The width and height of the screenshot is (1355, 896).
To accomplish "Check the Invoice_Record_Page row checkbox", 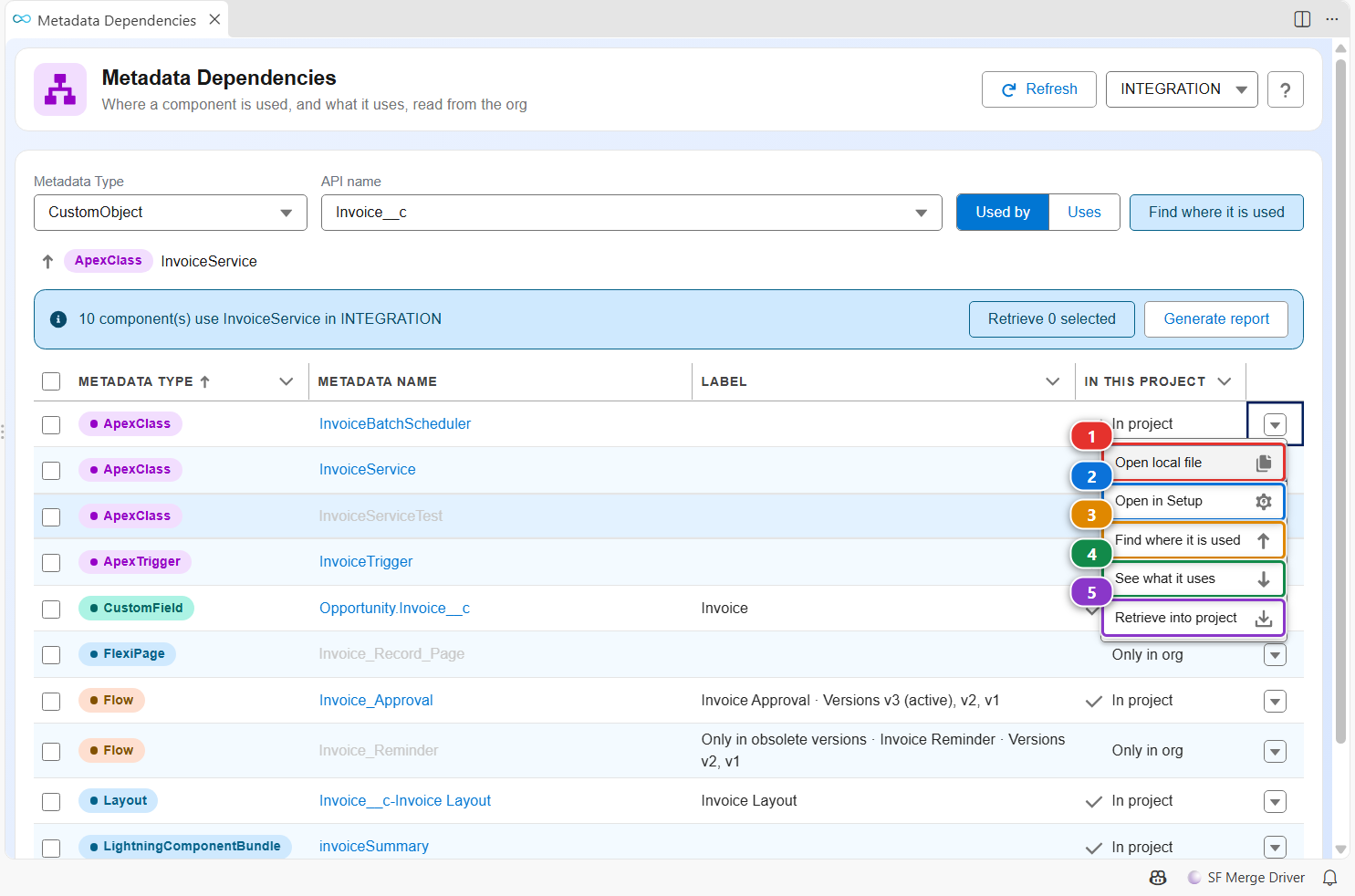I will click(x=51, y=655).
